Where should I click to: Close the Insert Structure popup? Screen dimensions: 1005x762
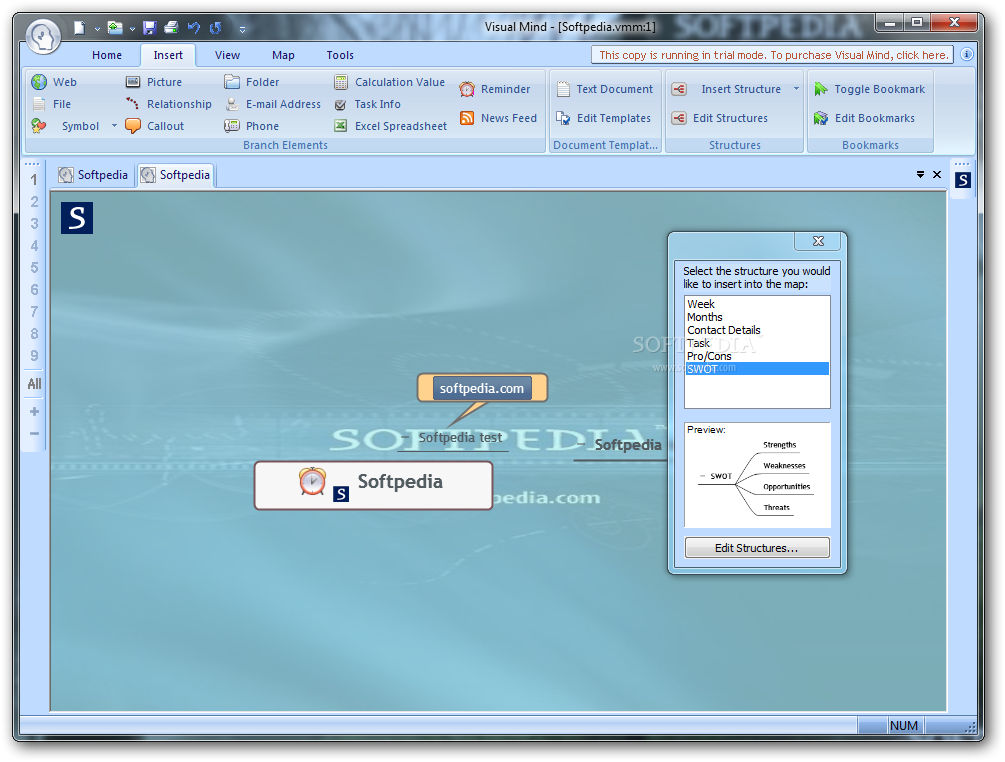(x=818, y=241)
